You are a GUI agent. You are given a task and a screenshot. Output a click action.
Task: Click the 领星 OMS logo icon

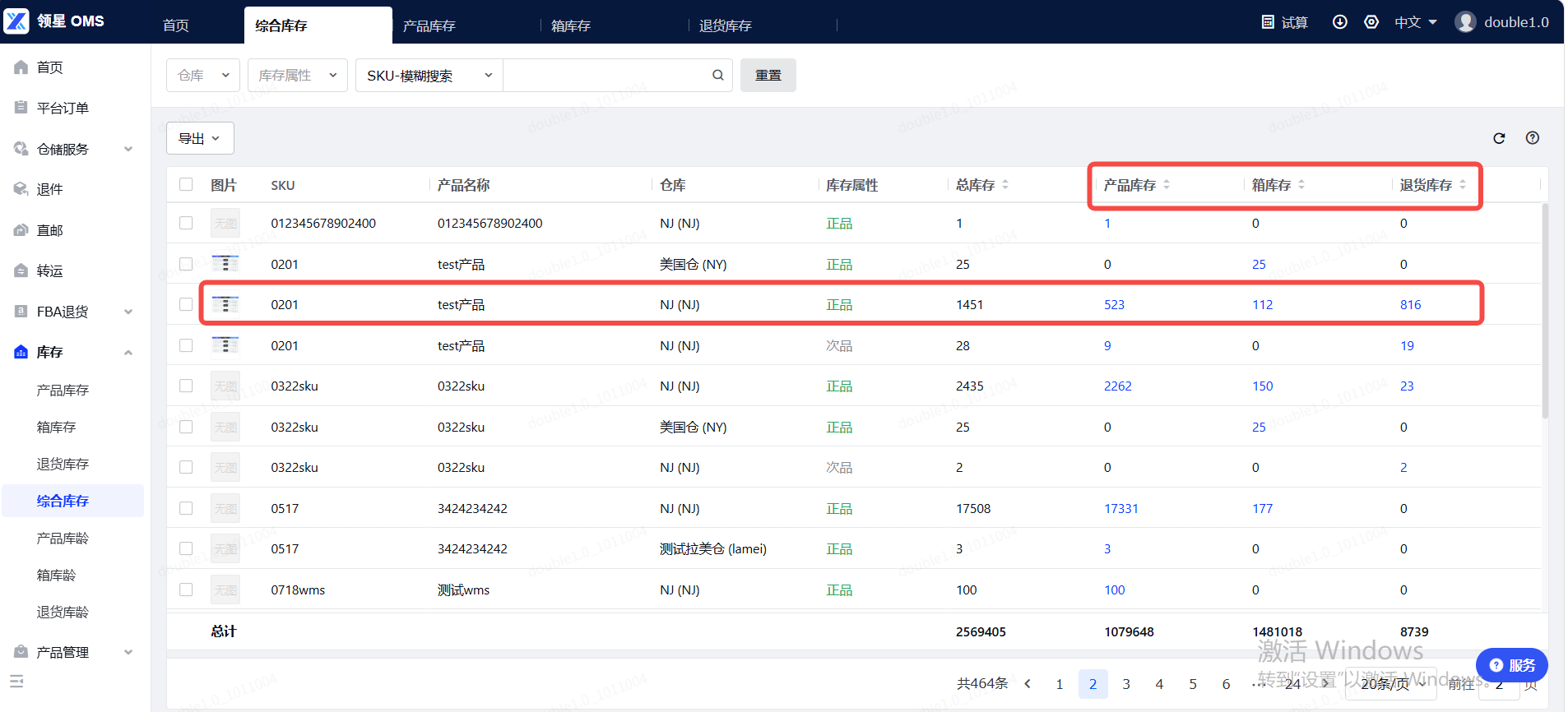point(16,21)
